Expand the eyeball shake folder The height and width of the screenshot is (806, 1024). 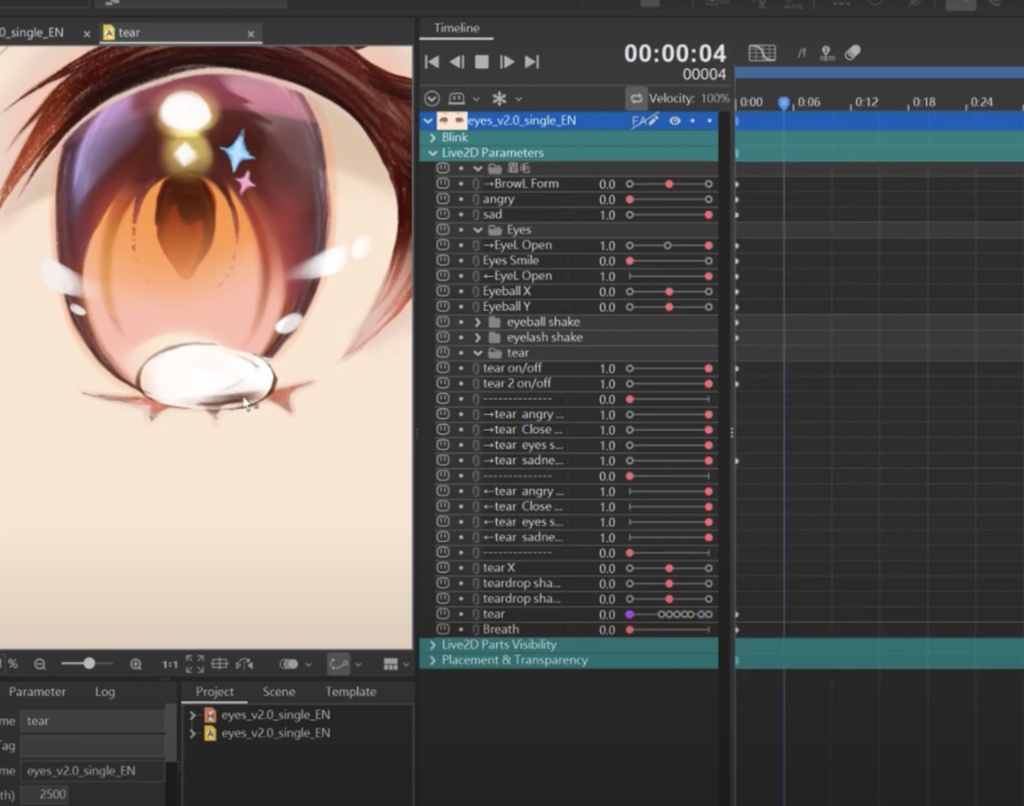(x=478, y=321)
